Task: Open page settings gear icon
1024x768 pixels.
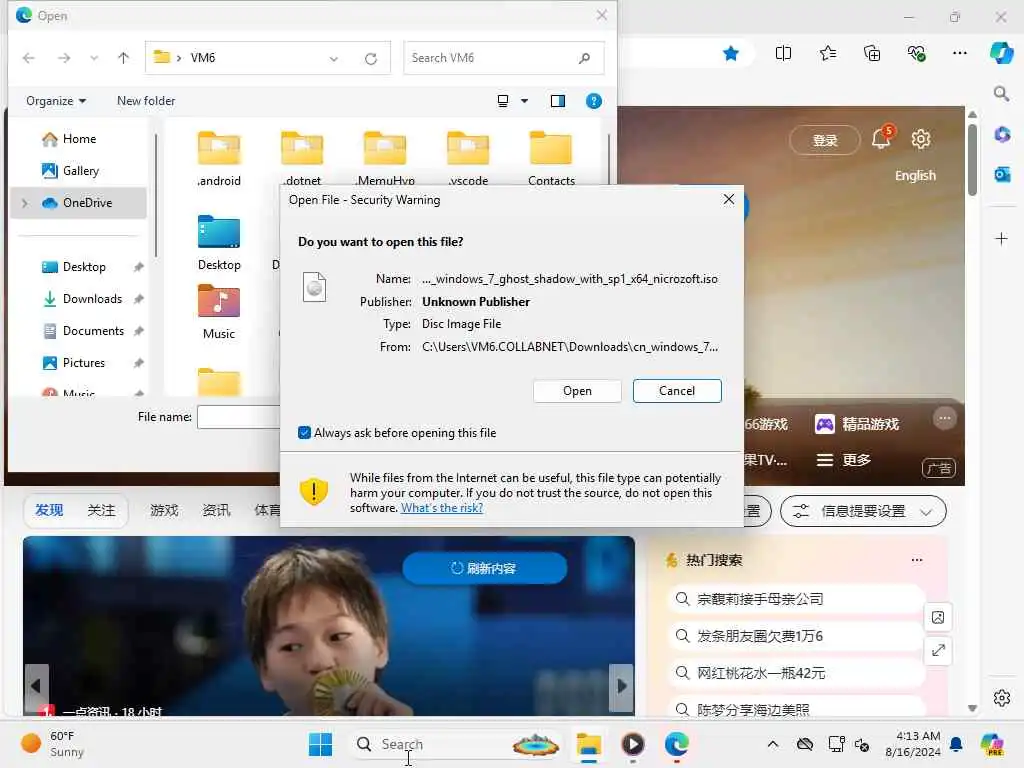Action: point(921,139)
